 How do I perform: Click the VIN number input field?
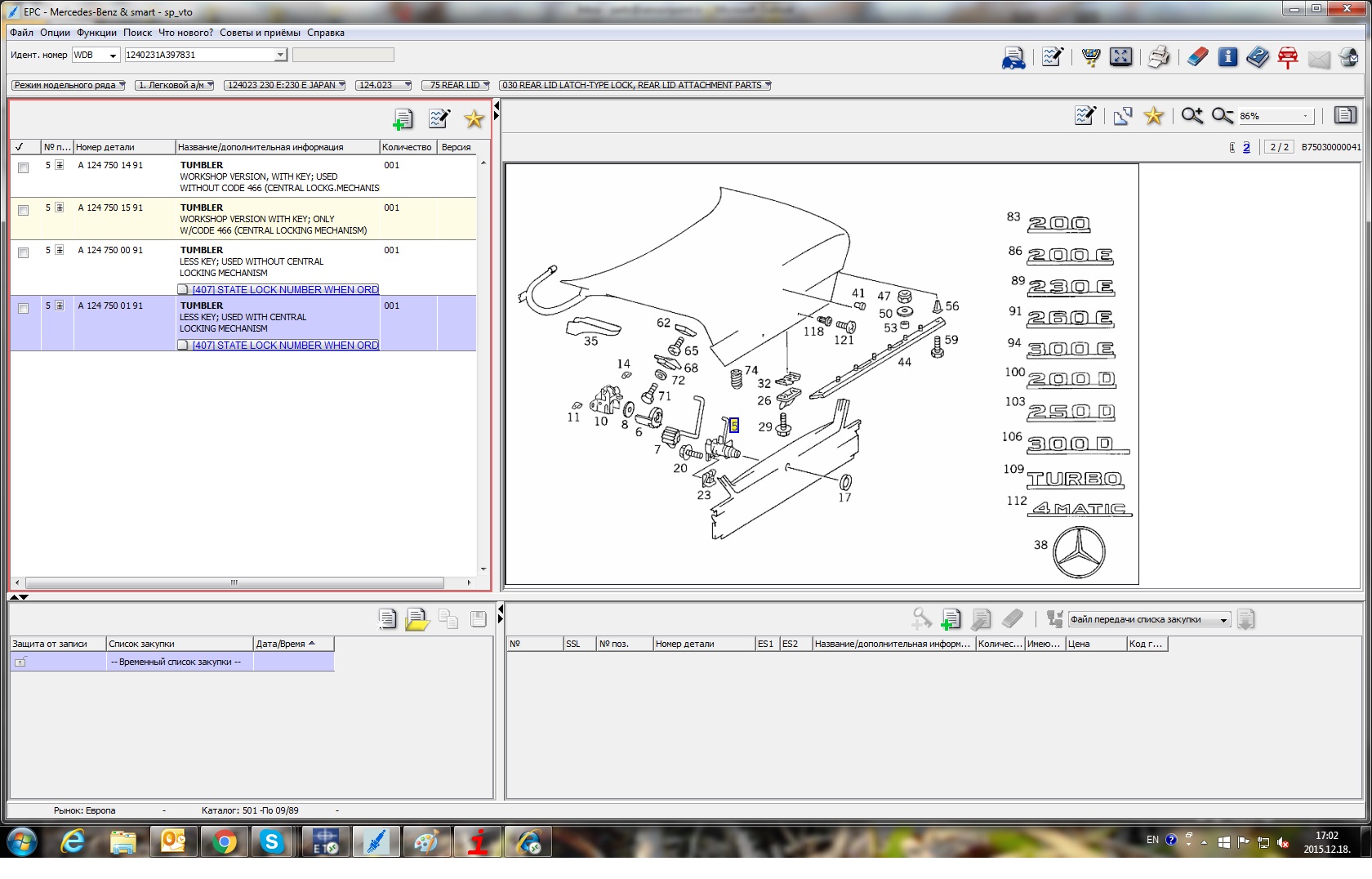point(200,55)
